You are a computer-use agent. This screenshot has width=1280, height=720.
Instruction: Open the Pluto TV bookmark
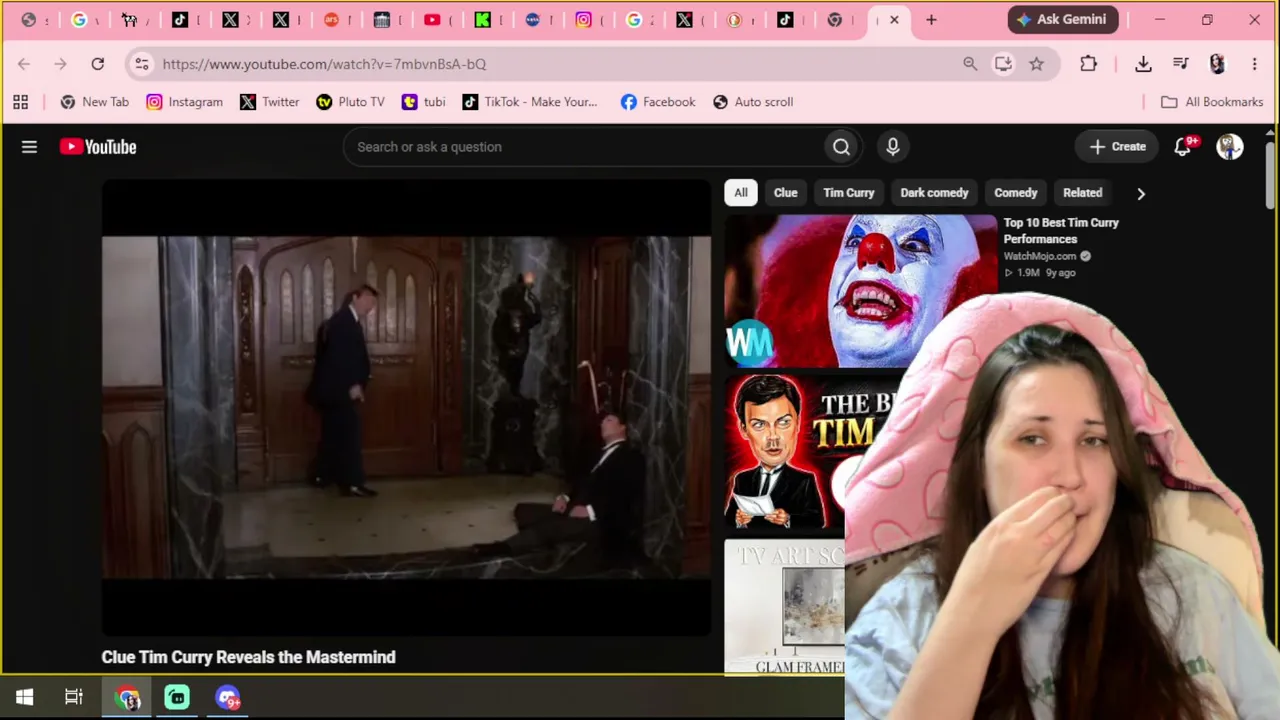pos(350,102)
